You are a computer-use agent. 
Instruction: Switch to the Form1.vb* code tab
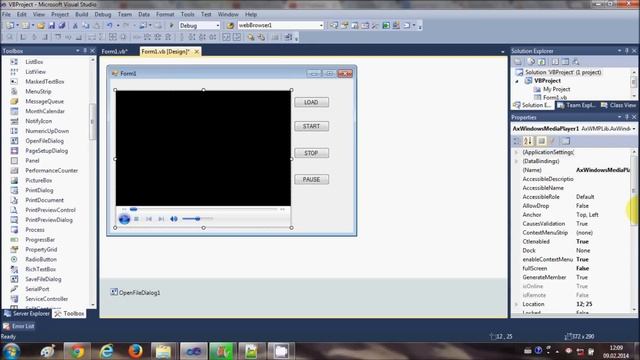[x=115, y=51]
